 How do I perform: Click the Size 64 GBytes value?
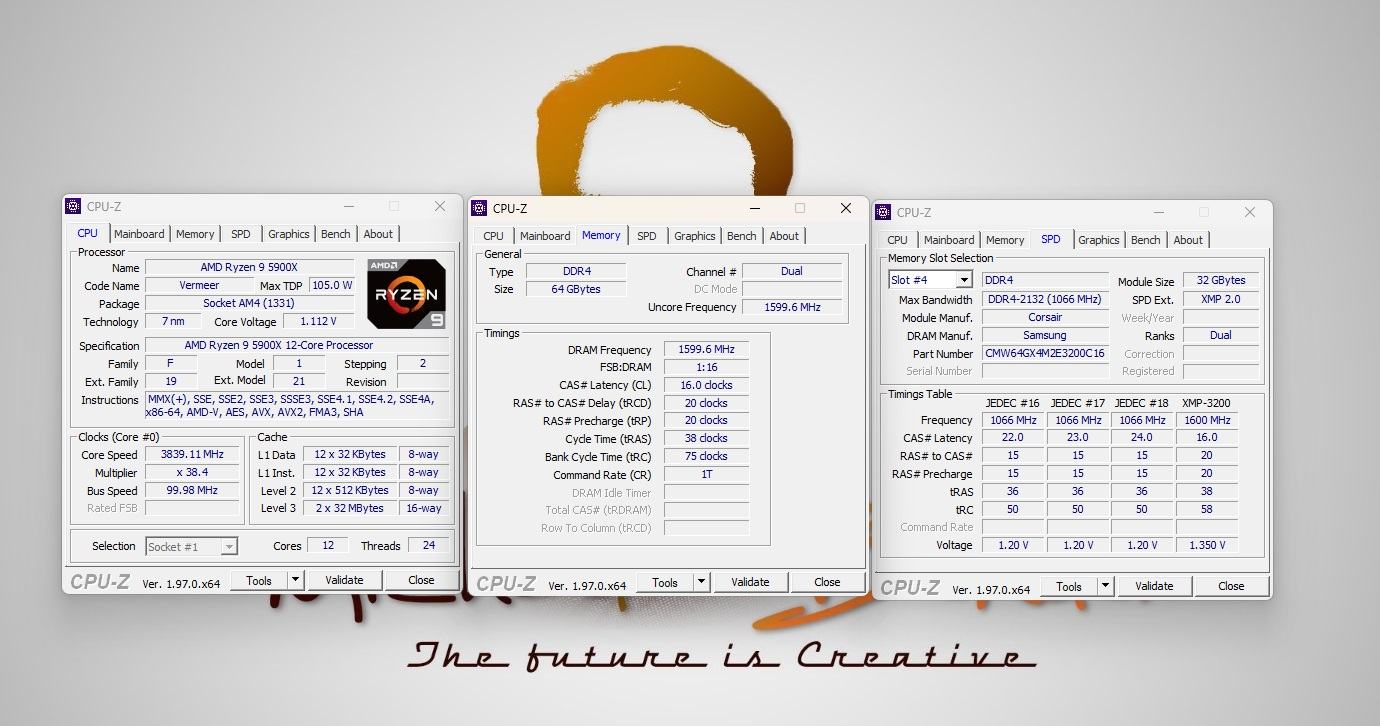point(576,289)
